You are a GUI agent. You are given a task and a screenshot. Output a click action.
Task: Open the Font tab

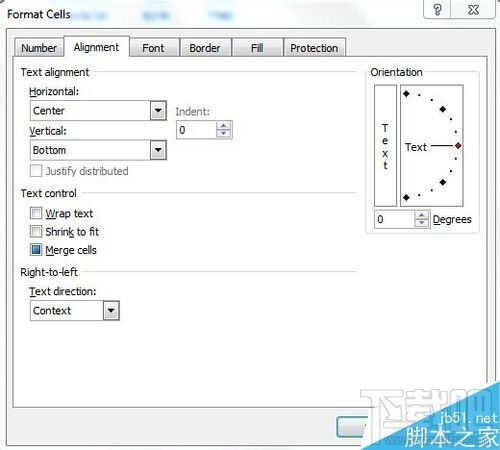click(x=153, y=48)
